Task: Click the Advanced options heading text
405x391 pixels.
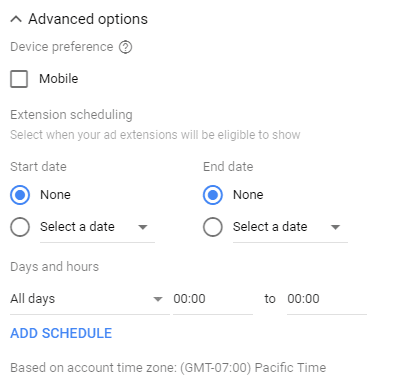Action: coord(88,19)
